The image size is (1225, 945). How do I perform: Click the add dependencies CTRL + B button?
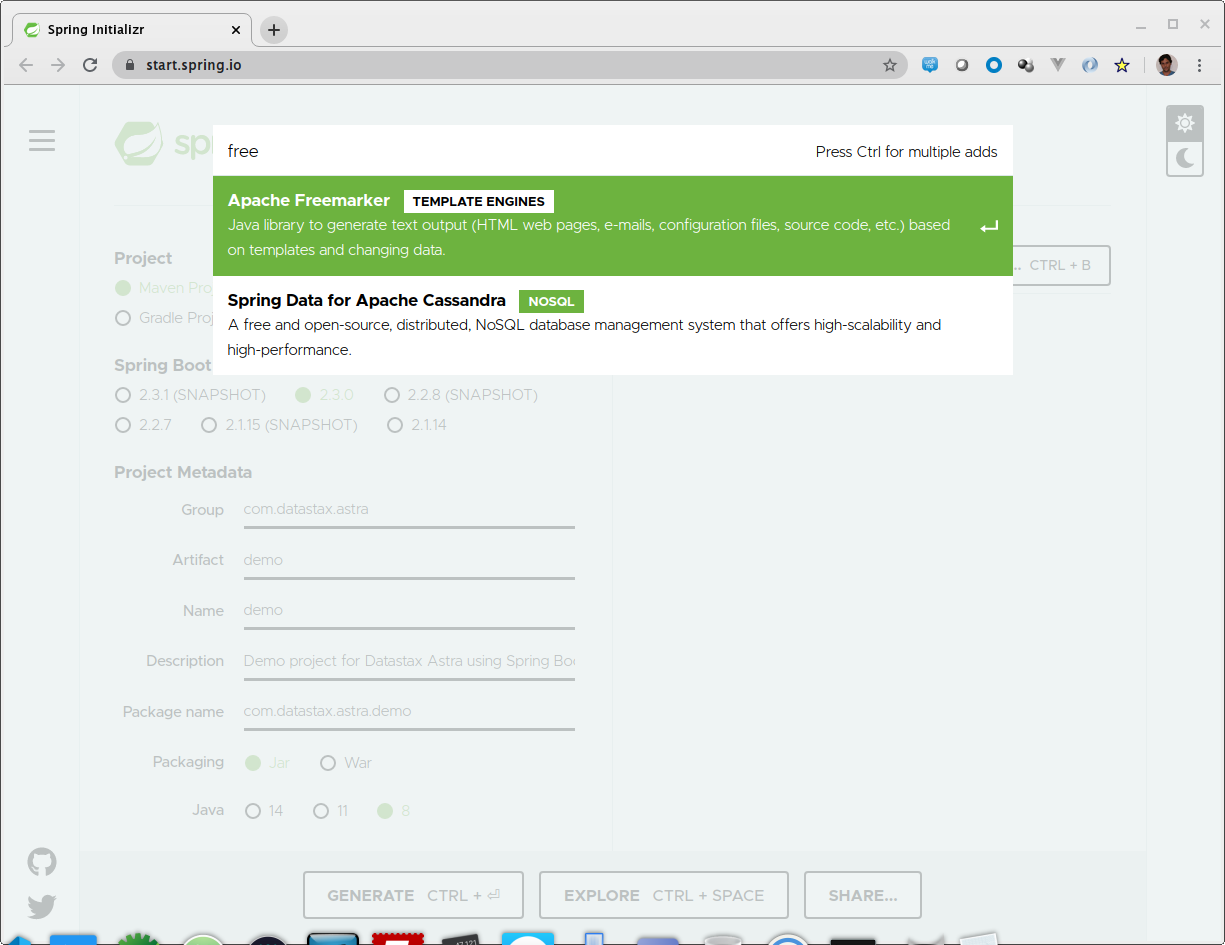pyautogui.click(x=1061, y=265)
